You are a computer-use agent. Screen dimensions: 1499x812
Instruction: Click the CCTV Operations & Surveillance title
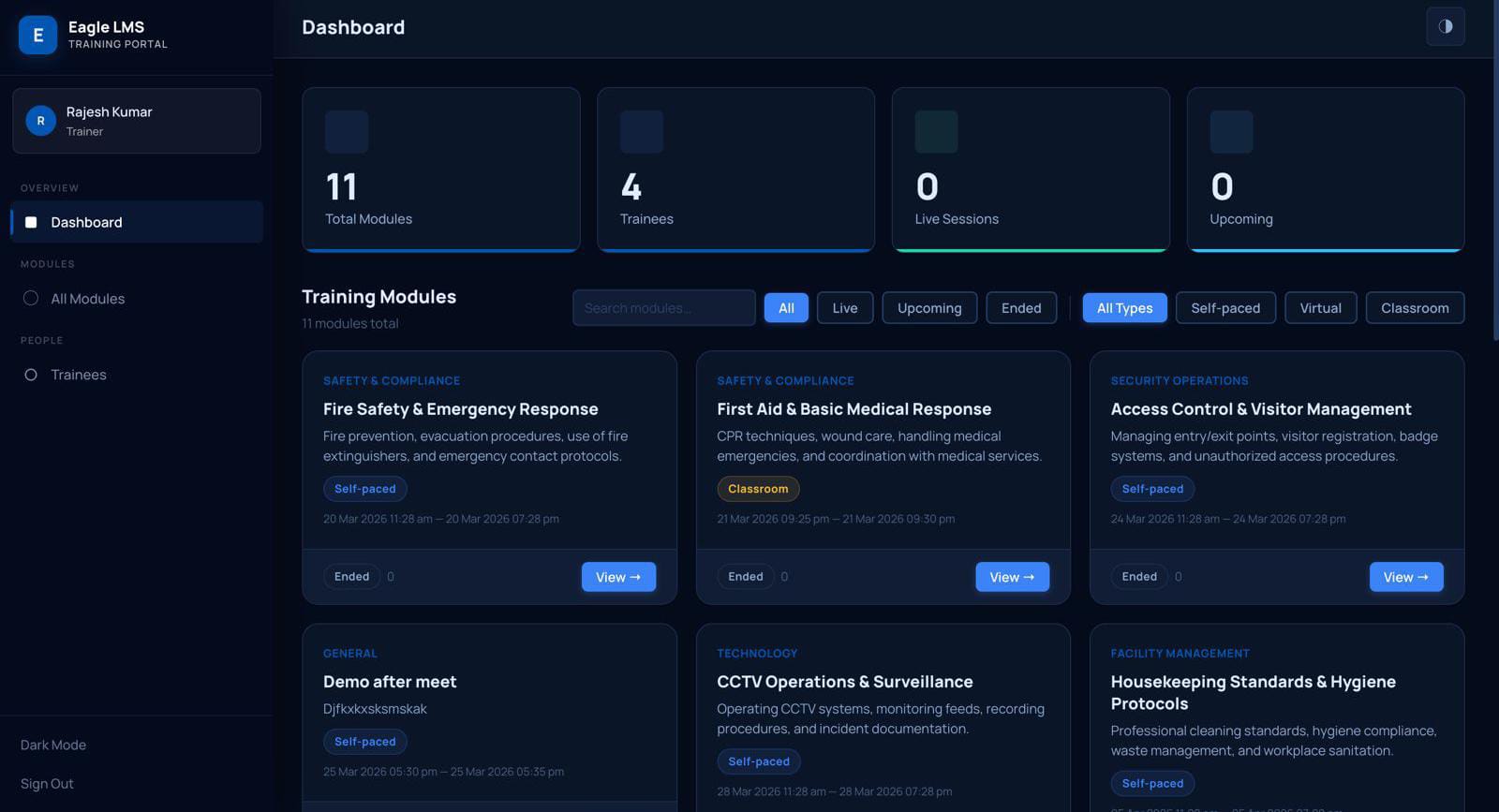[x=845, y=682]
